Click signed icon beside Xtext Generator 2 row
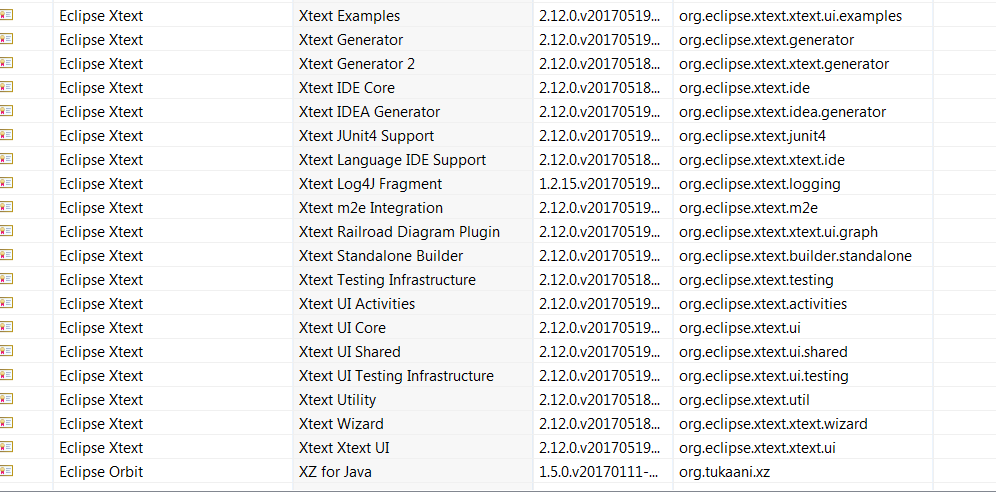This screenshot has height=493, width=996. tap(6, 63)
